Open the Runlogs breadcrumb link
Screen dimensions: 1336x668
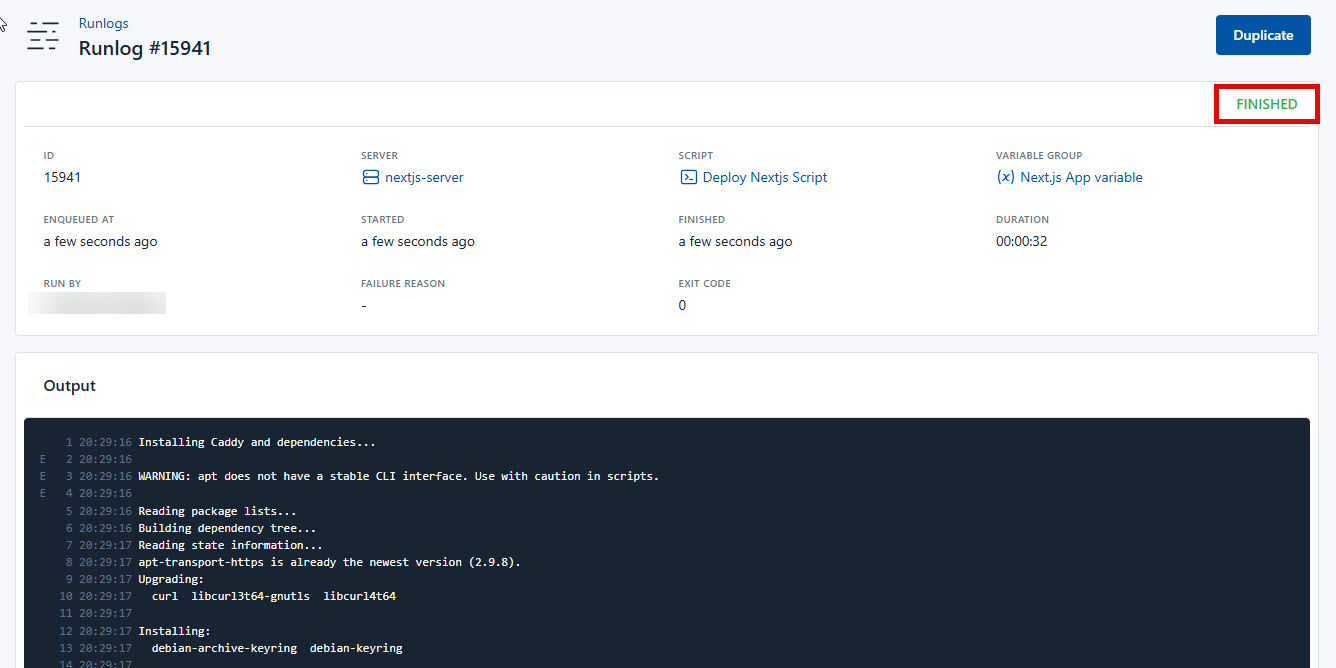(103, 22)
